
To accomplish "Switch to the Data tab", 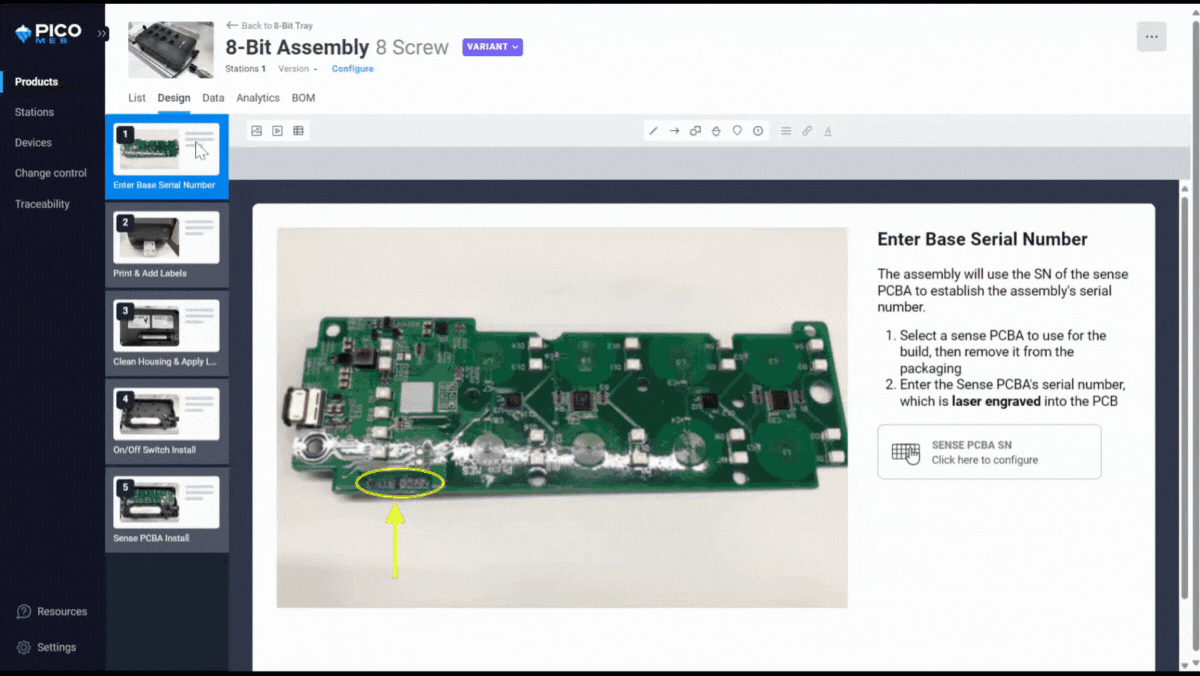I will coord(213,98).
